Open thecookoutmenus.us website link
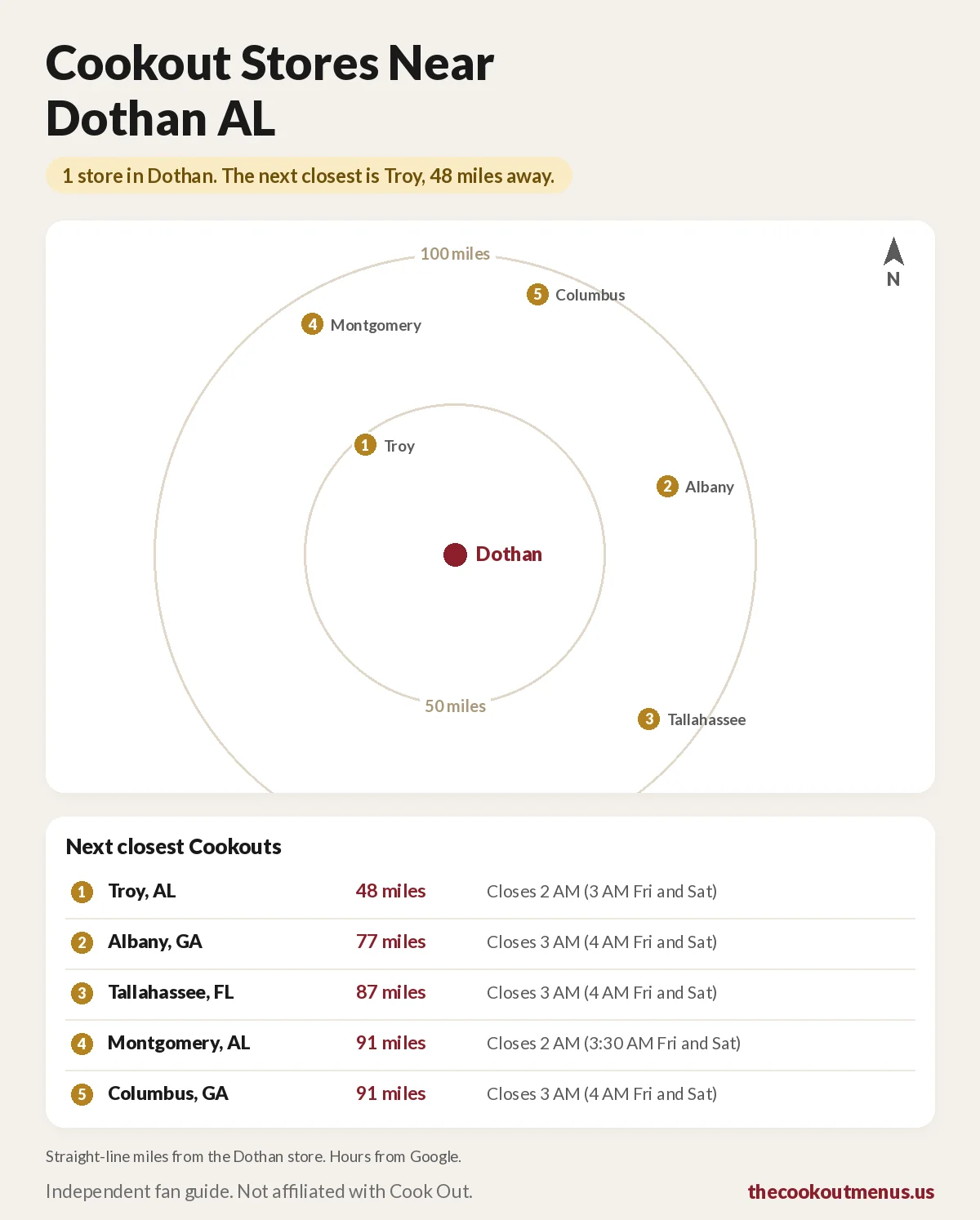This screenshot has width=980, height=1220. (841, 1191)
